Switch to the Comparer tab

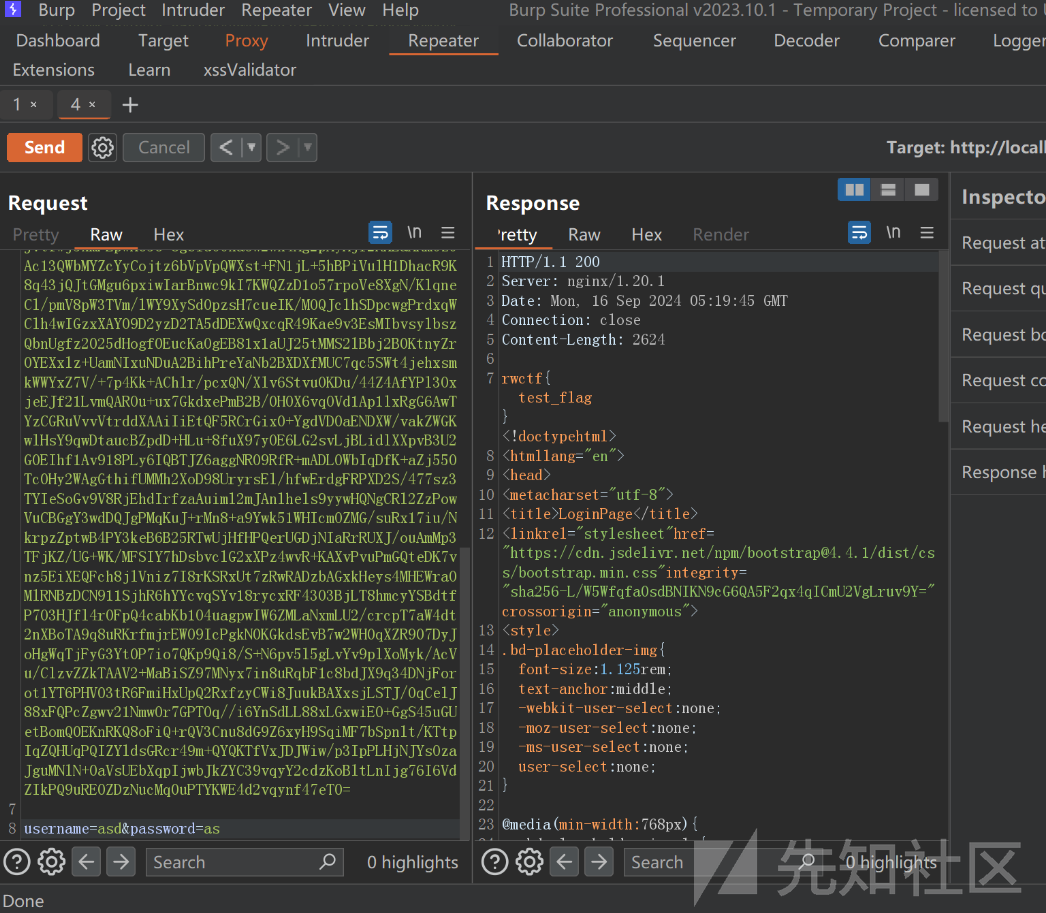pyautogui.click(x=917, y=41)
